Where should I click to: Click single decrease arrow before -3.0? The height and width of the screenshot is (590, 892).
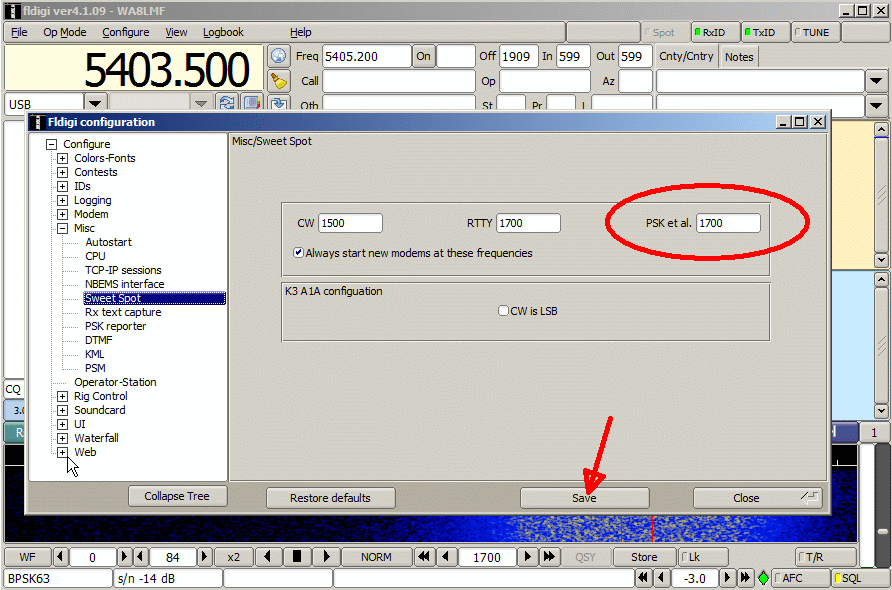(660, 579)
